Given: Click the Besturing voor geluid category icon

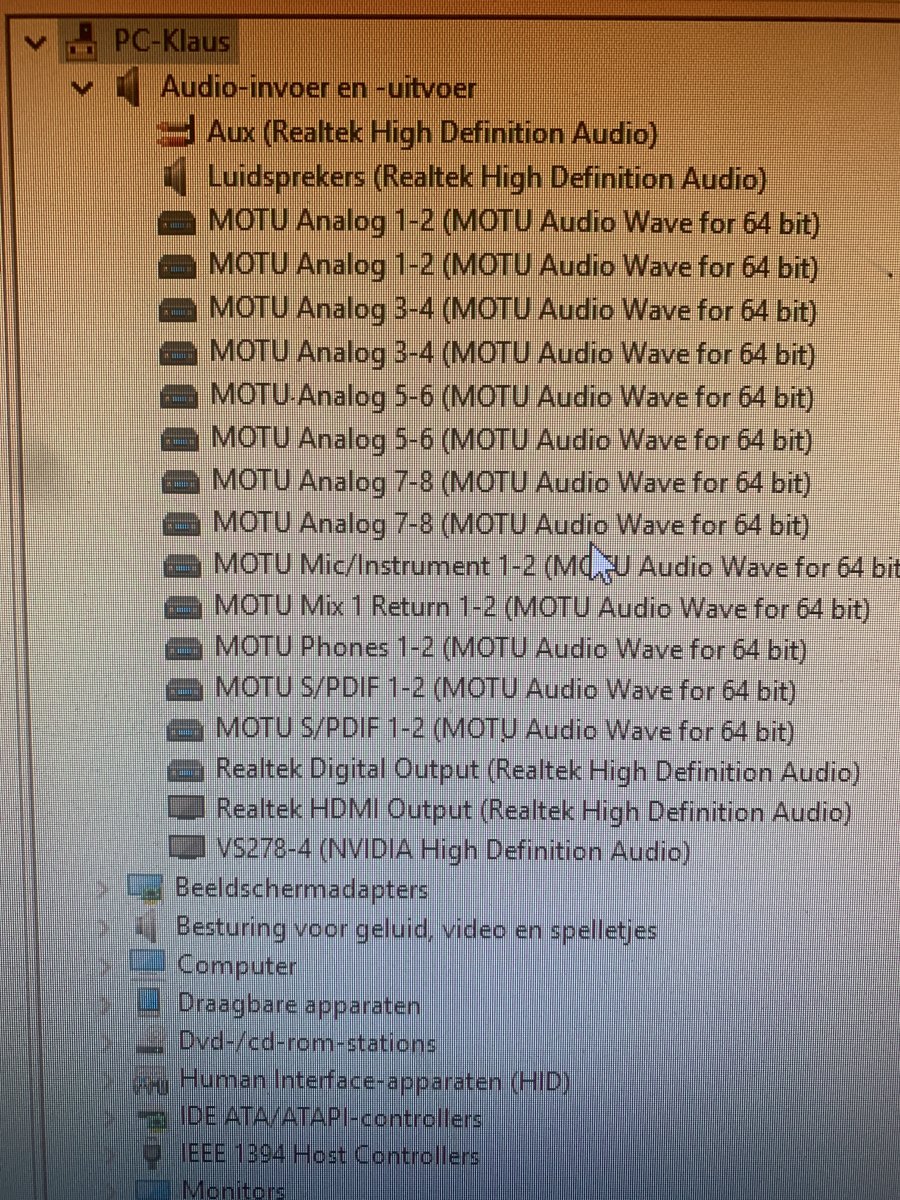Looking at the screenshot, I should [x=147, y=928].
